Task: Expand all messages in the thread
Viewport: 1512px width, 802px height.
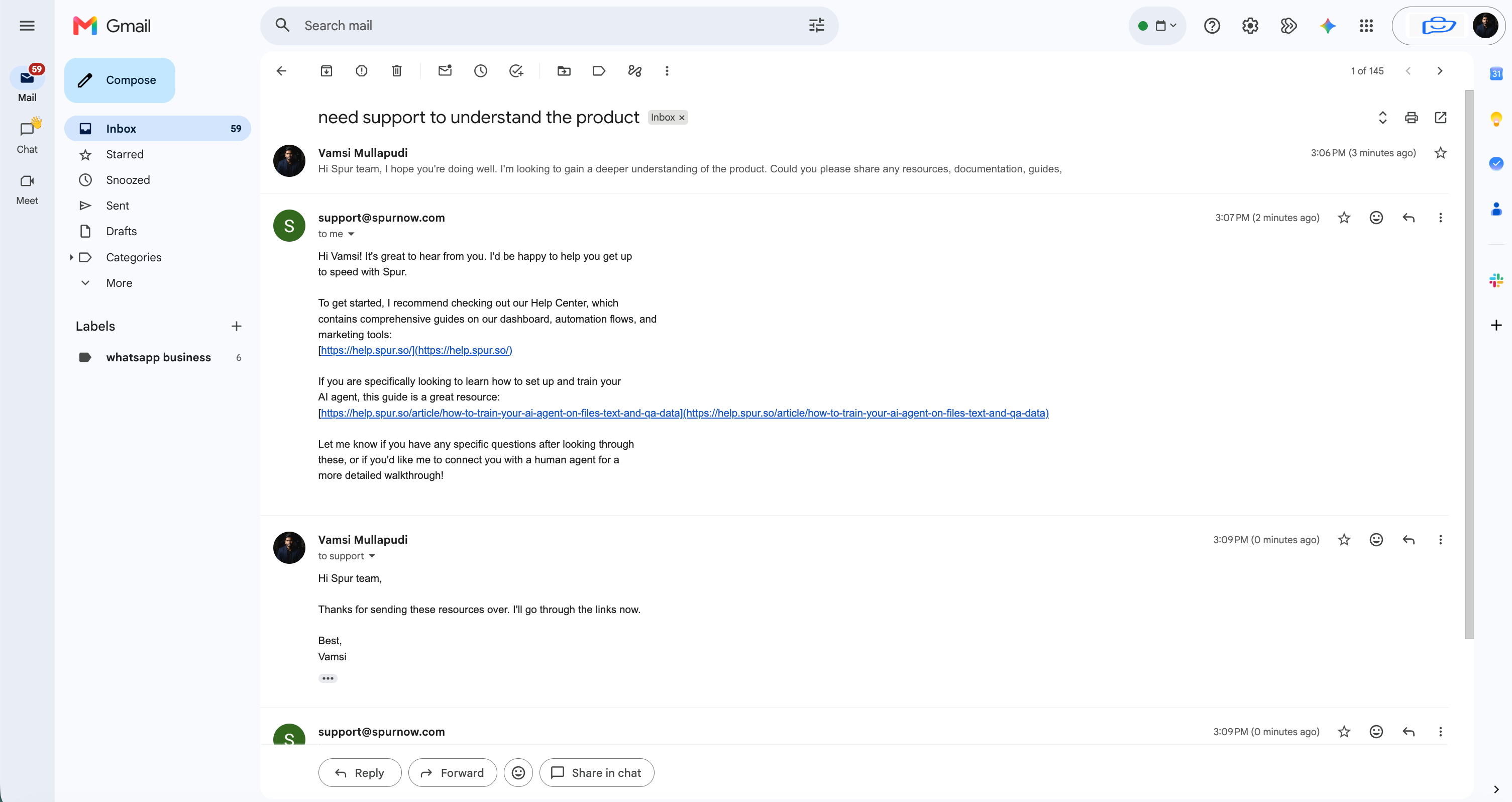Action: 1383,118
